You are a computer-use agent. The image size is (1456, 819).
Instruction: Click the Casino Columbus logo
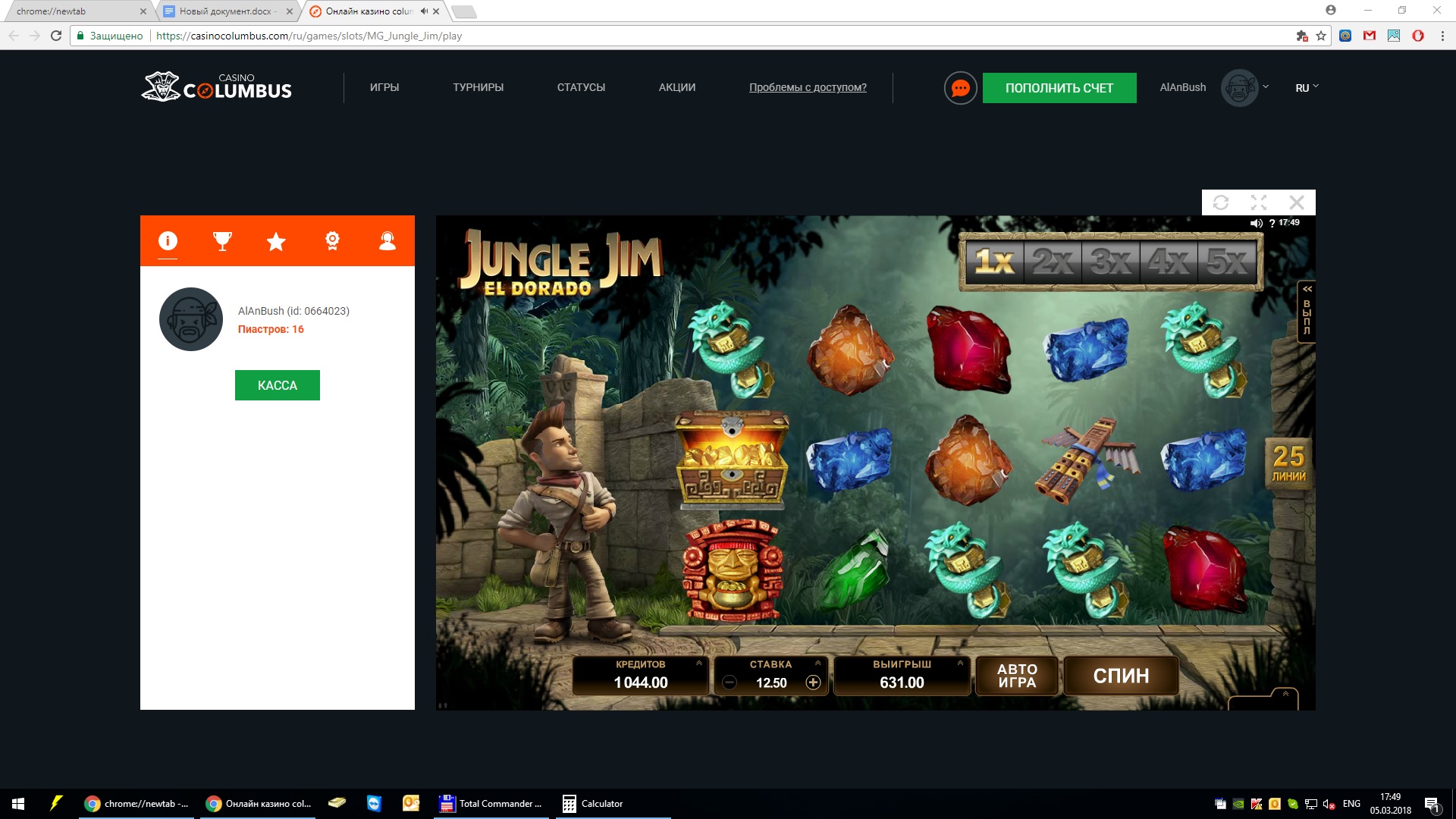click(x=217, y=87)
